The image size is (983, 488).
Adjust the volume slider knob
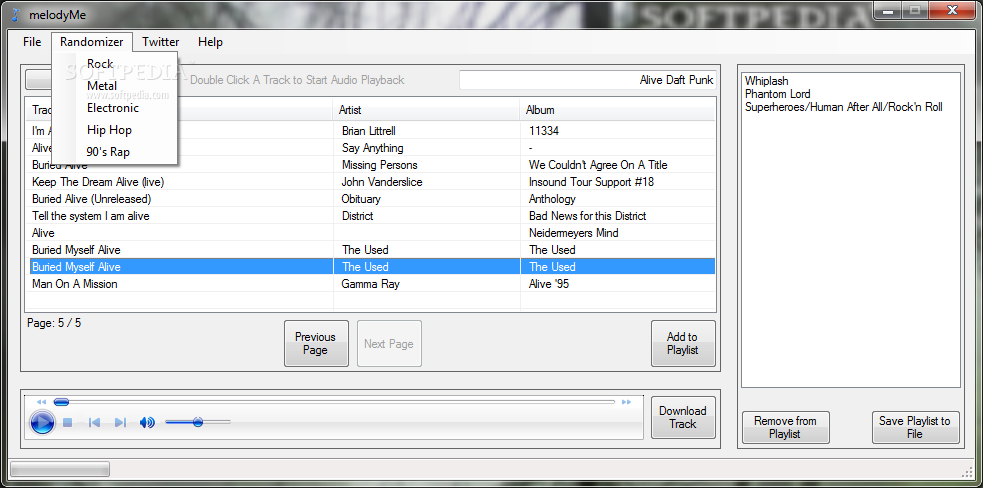[x=198, y=422]
